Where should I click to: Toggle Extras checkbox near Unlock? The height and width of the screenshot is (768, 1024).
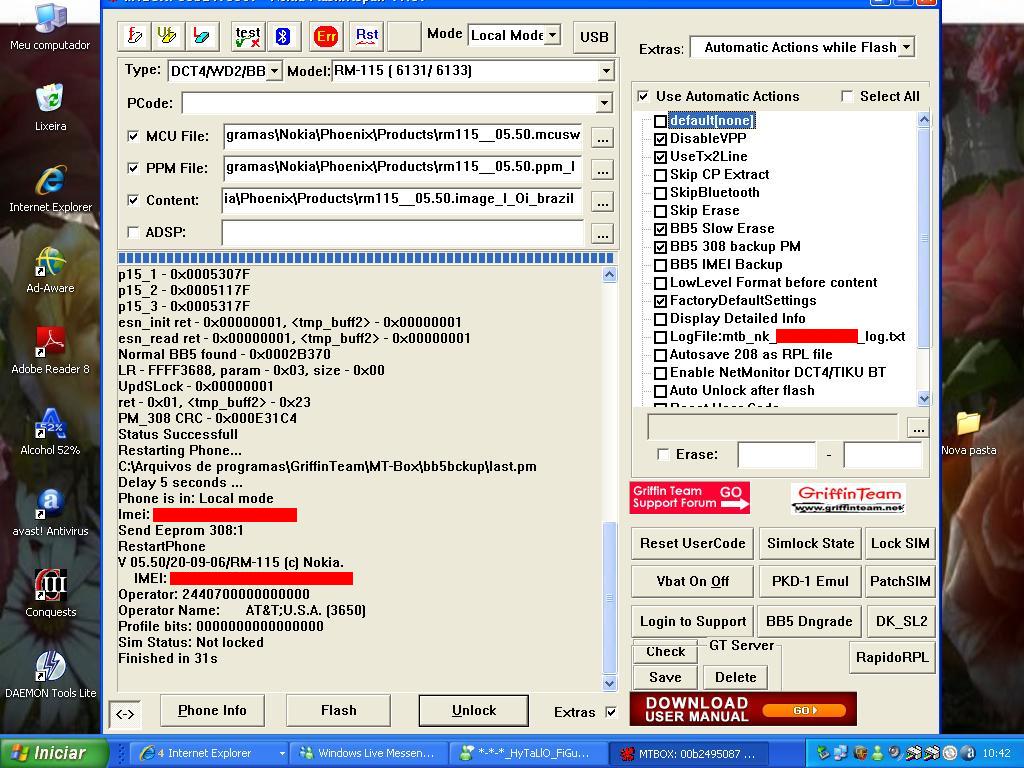coord(611,712)
